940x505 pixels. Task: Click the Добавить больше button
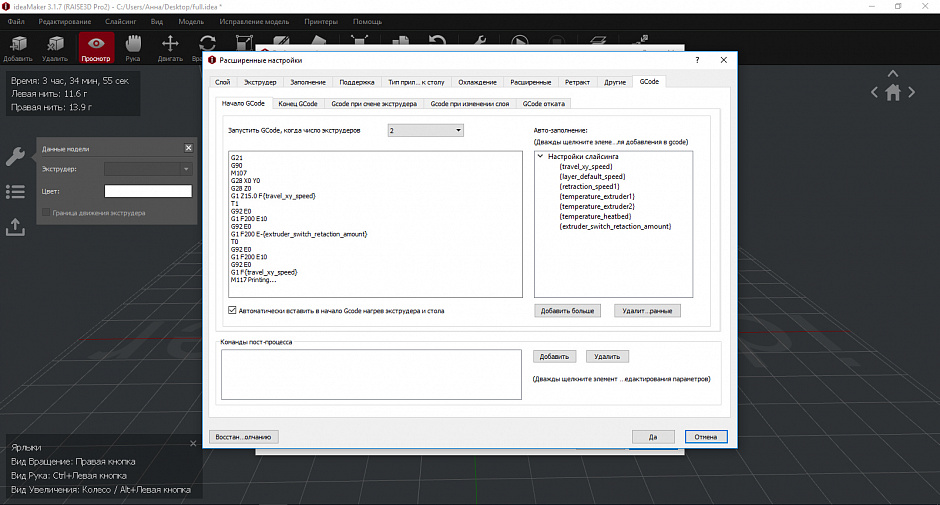(x=567, y=311)
